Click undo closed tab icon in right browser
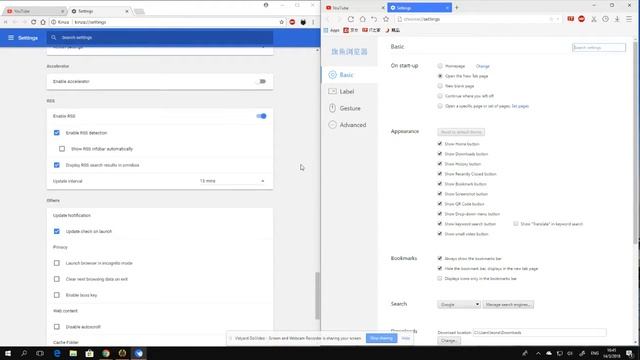This screenshot has width=640, height=360. point(374,19)
